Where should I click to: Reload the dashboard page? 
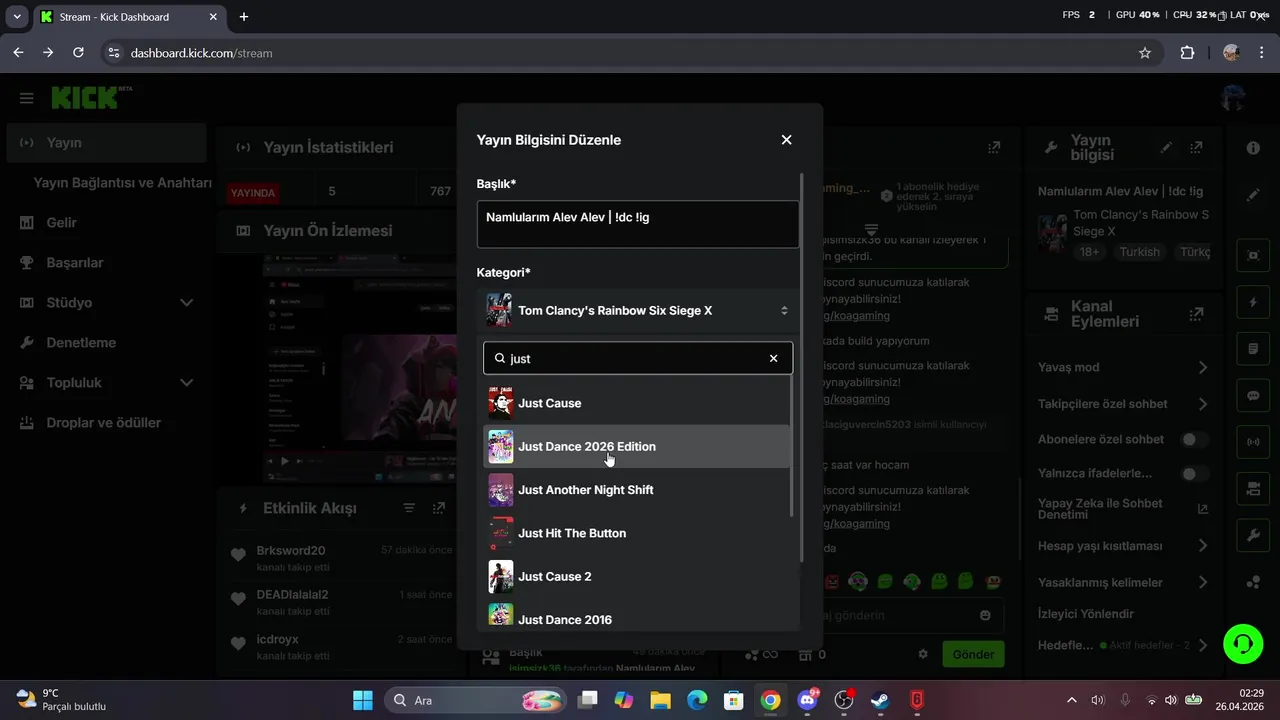click(x=79, y=53)
